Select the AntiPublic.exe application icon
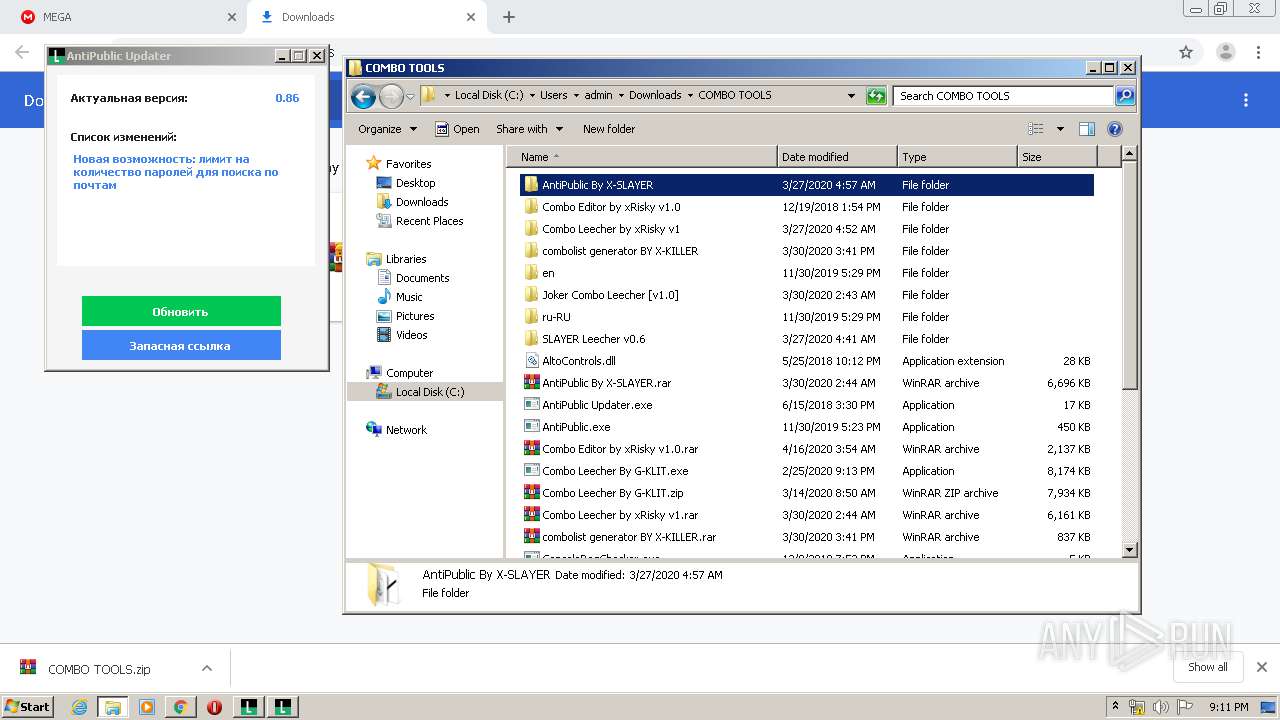1280x720 pixels. (x=532, y=427)
